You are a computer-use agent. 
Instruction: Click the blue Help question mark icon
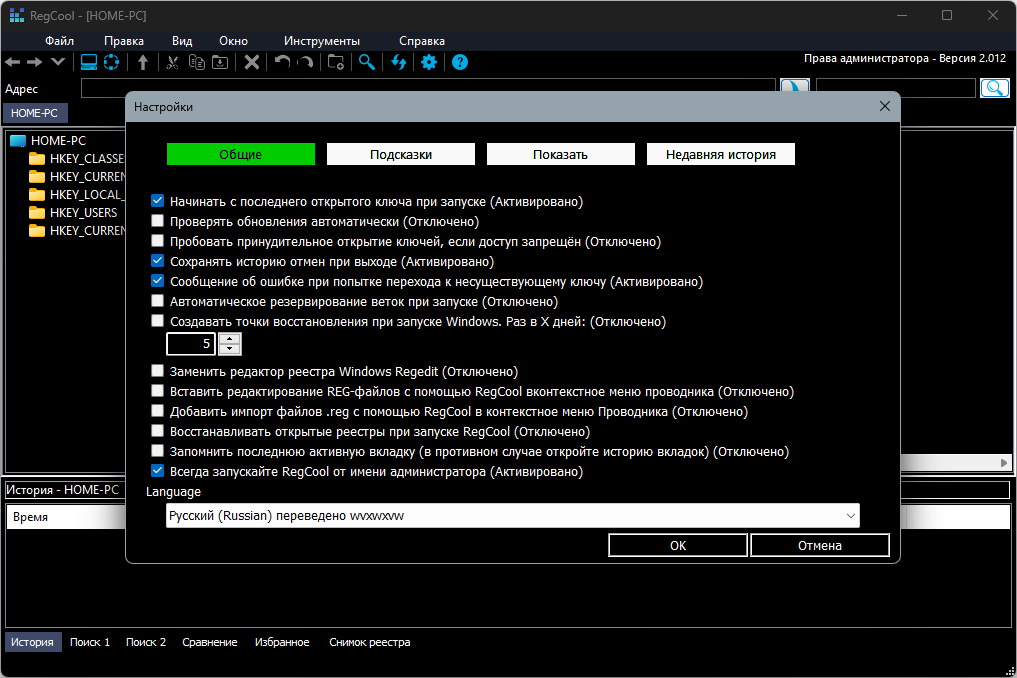(460, 62)
